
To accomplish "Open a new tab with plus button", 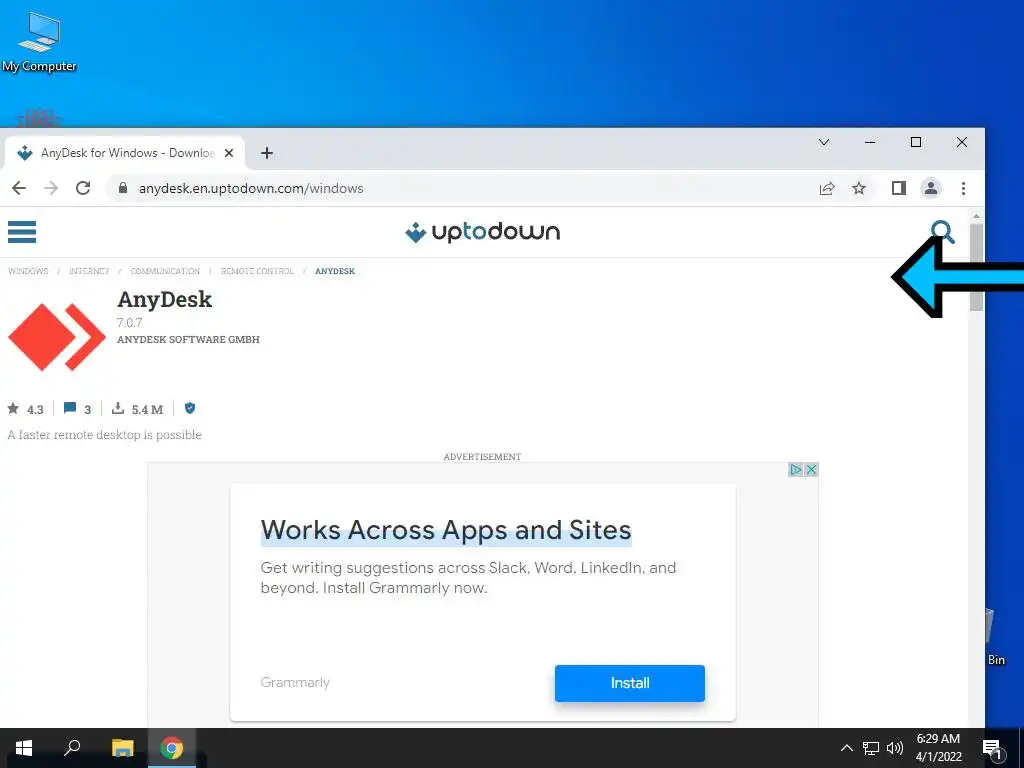I will click(x=266, y=153).
